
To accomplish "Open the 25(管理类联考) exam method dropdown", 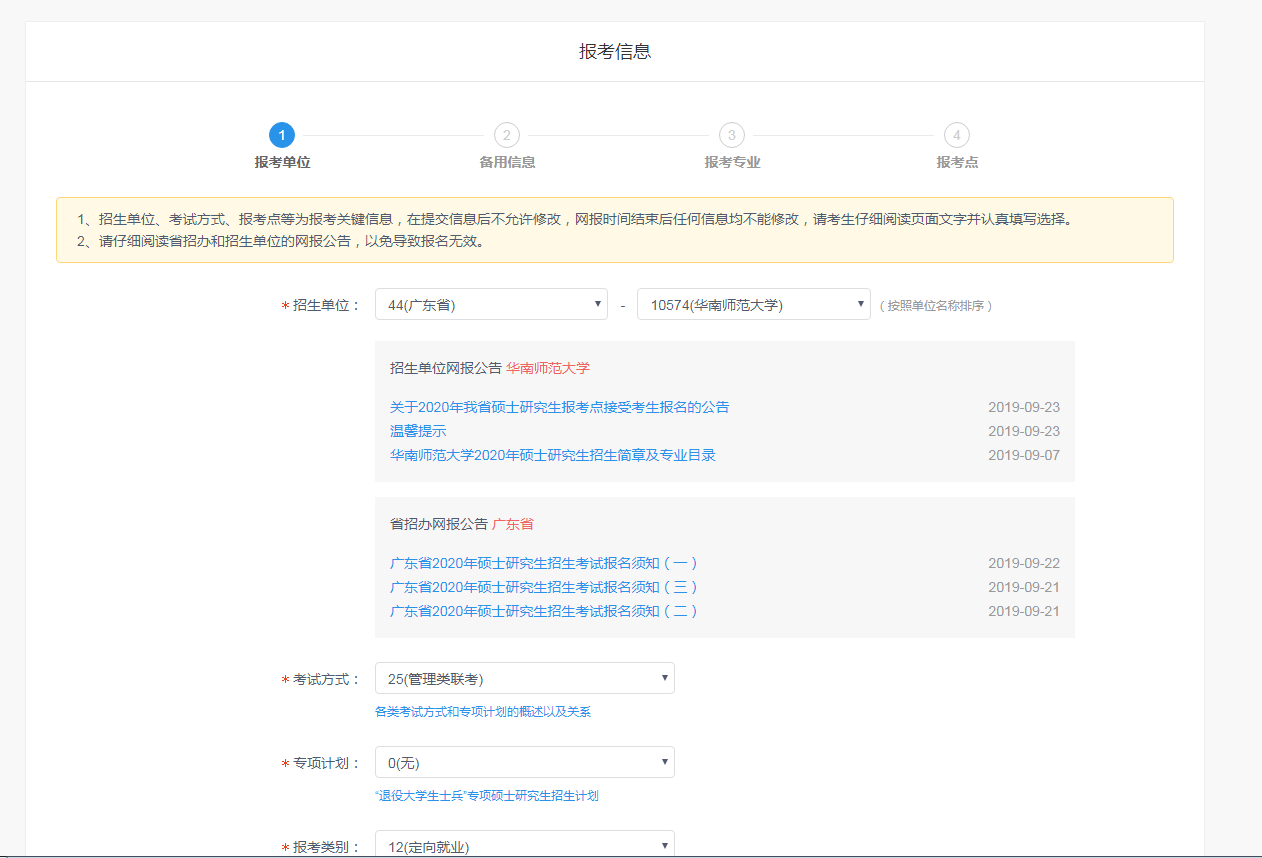I will pos(524,677).
